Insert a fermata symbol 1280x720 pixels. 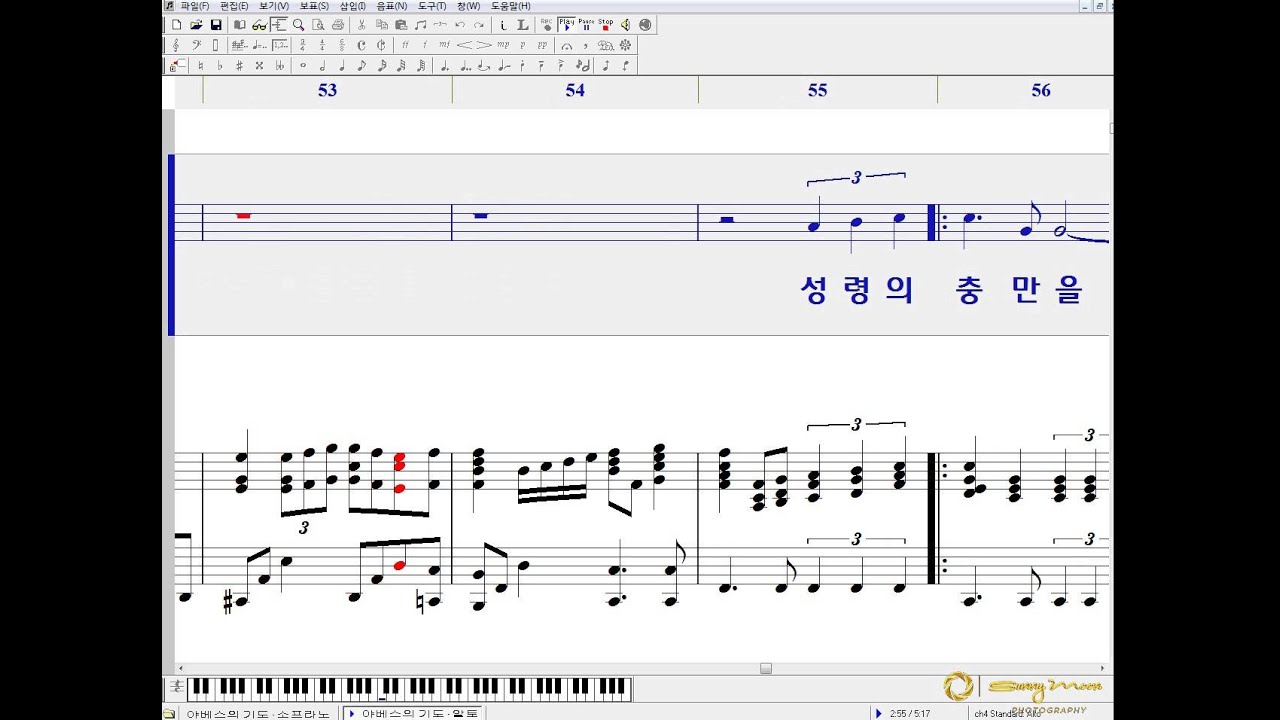point(567,45)
